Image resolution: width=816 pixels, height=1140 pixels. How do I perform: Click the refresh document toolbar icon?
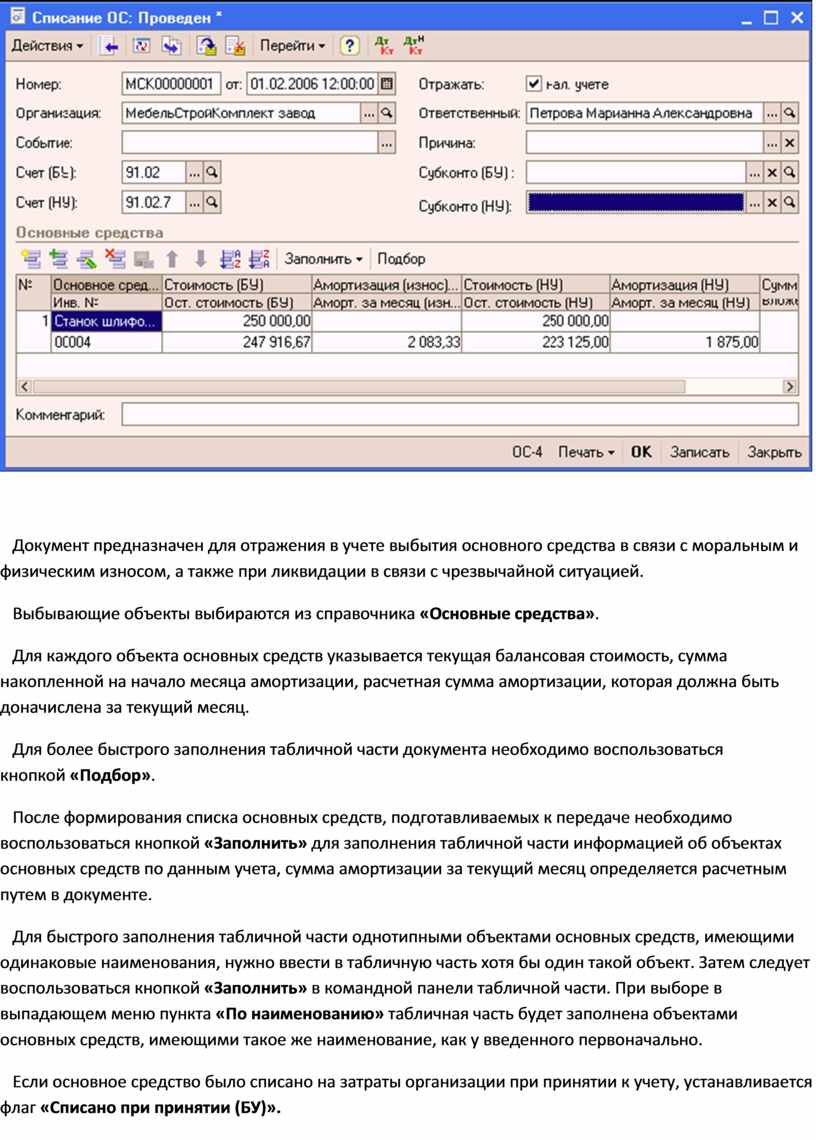[141, 46]
